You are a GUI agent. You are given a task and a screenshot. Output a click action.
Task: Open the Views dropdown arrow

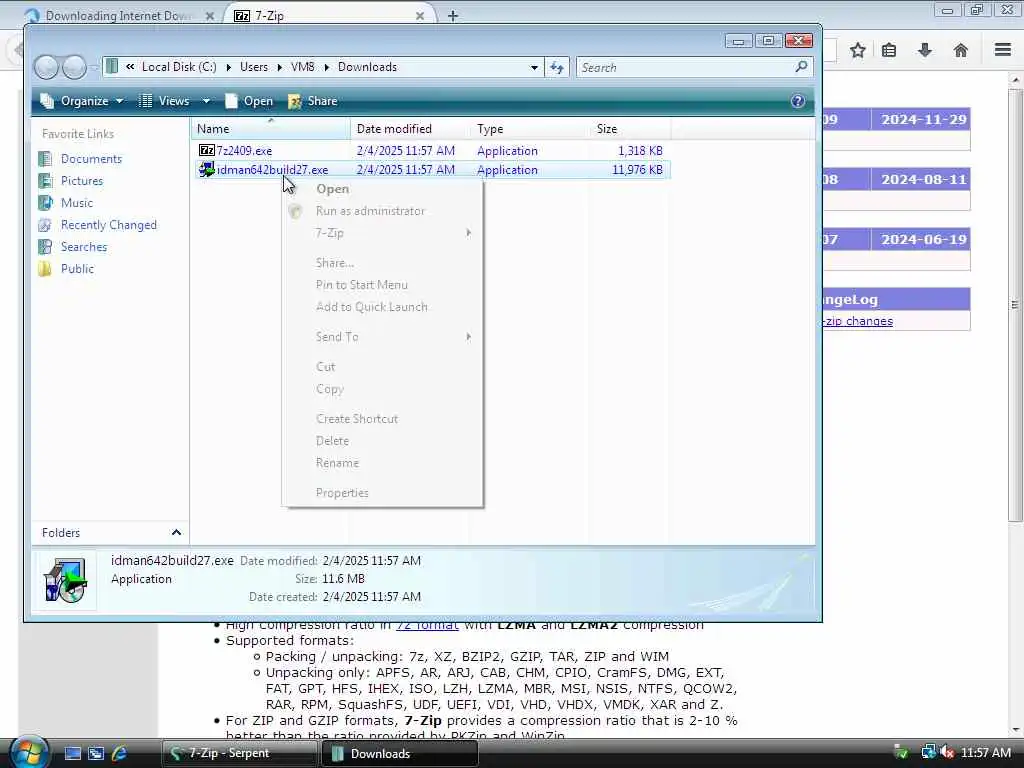pos(206,101)
